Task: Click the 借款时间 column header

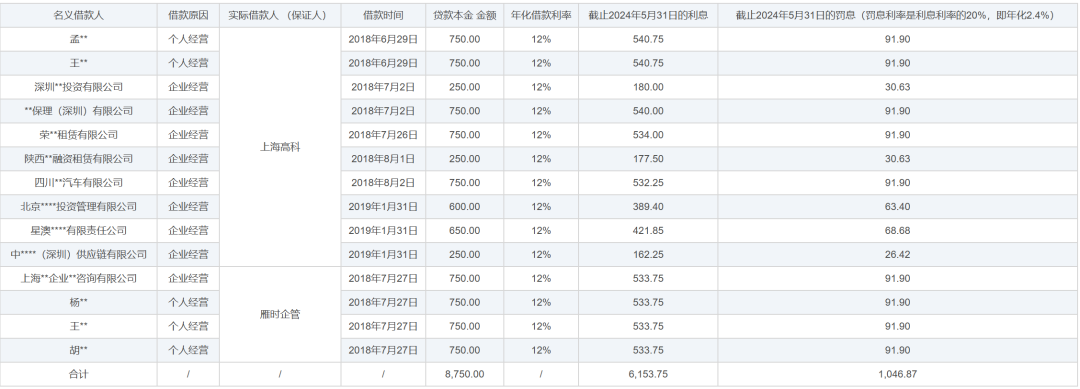Action: (x=383, y=15)
